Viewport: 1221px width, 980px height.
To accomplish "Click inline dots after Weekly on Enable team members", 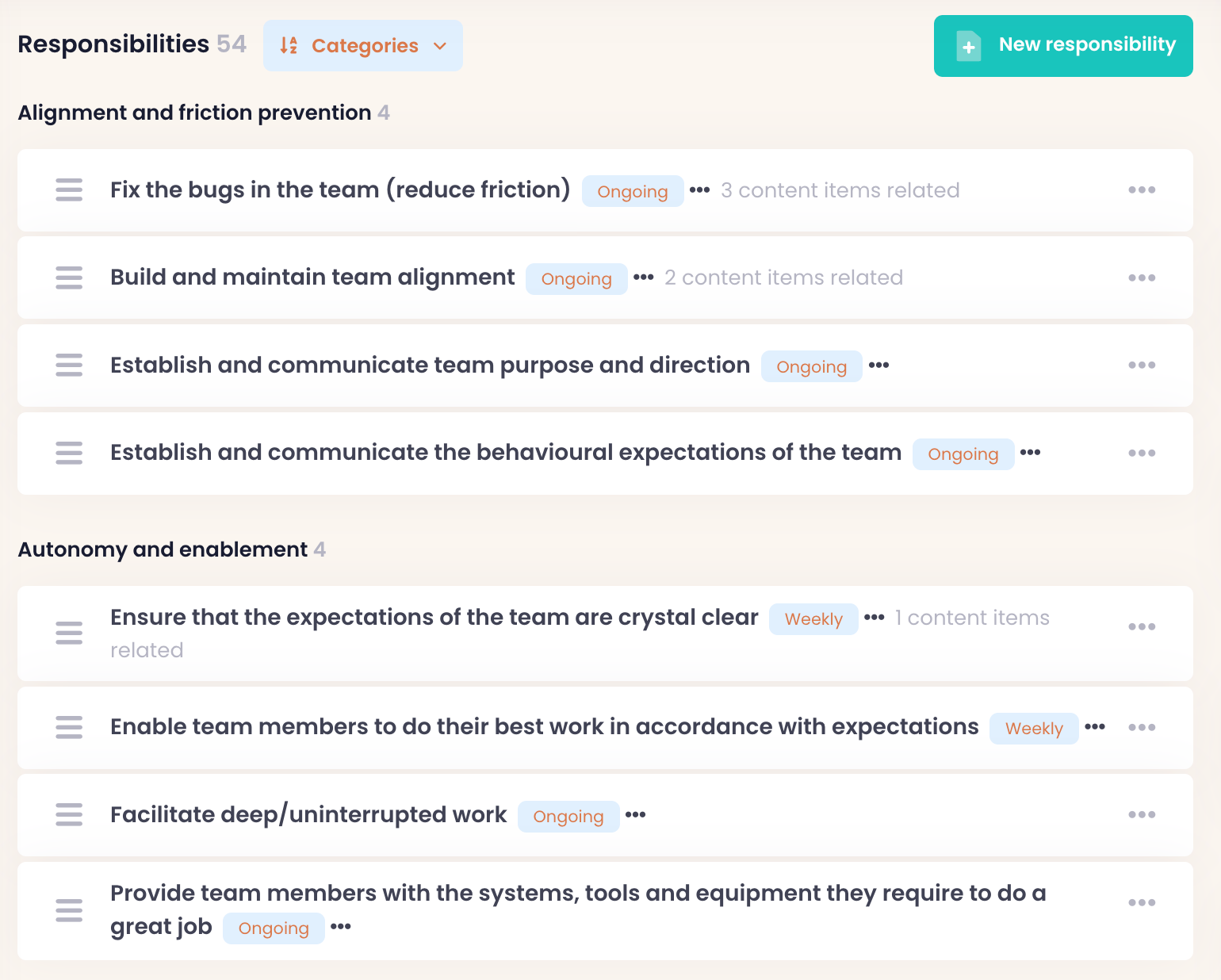I will click(1094, 727).
